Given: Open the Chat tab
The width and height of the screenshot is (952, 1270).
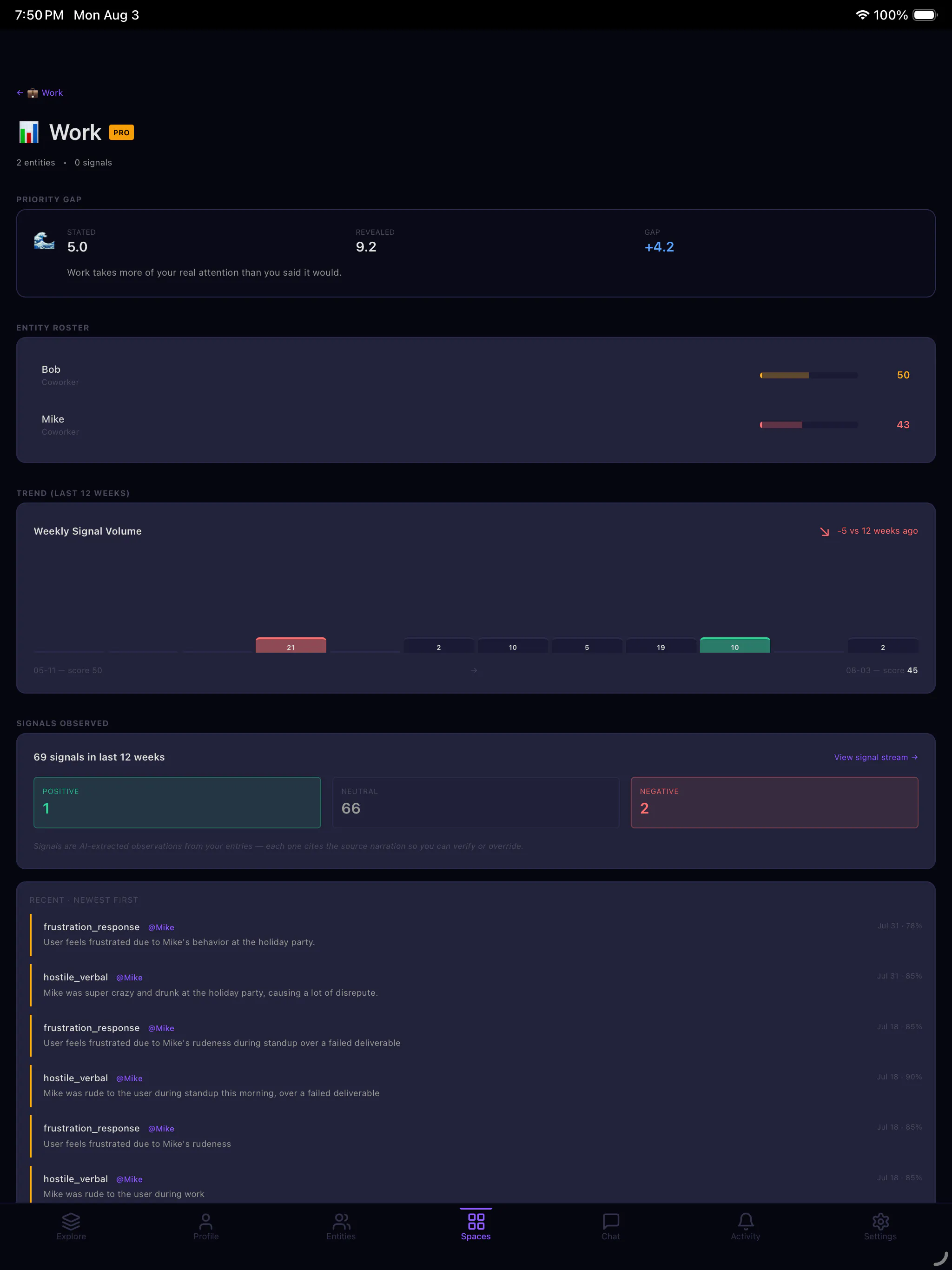Looking at the screenshot, I should 611,1228.
